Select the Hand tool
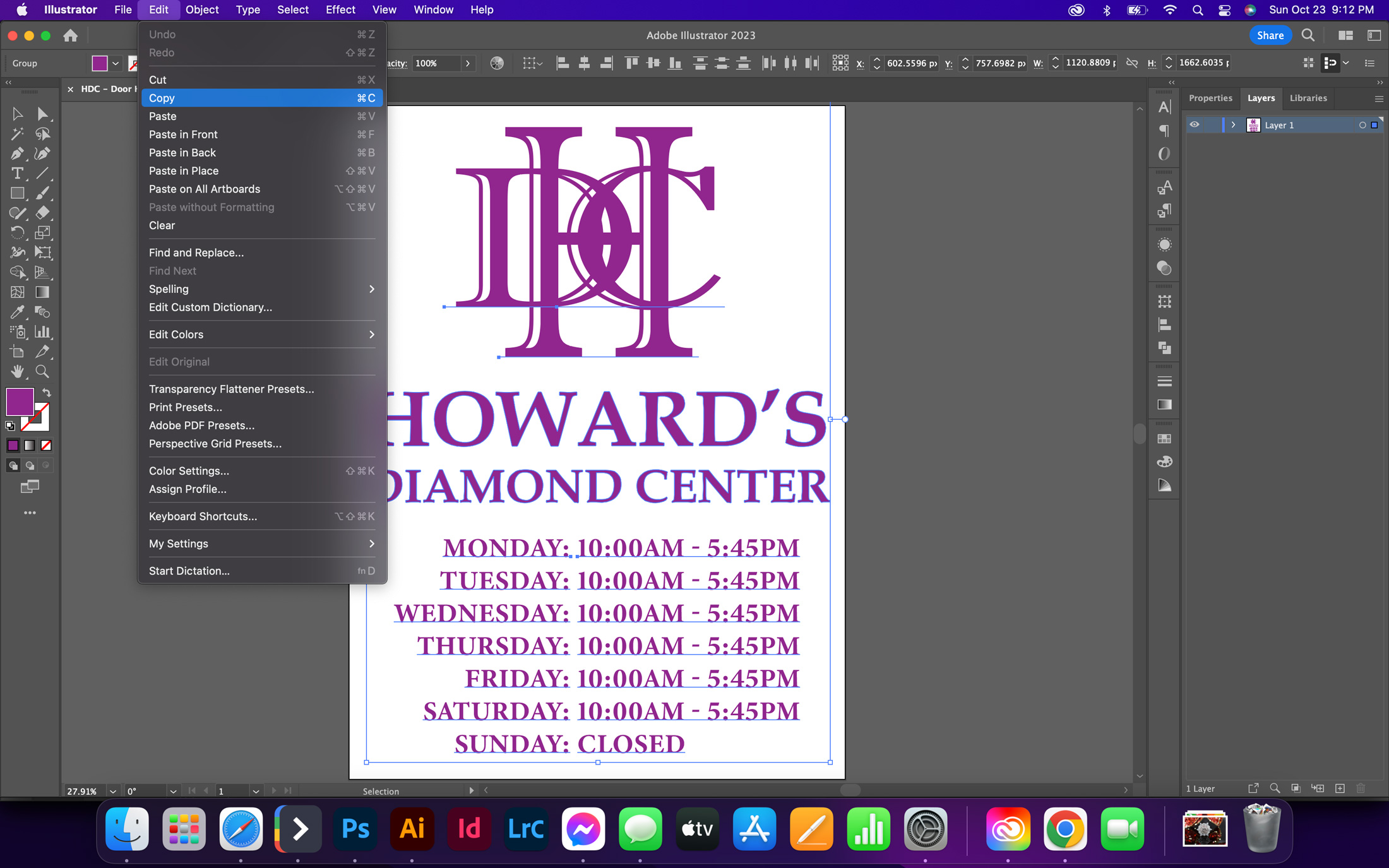The width and height of the screenshot is (1389, 868). pyautogui.click(x=17, y=371)
